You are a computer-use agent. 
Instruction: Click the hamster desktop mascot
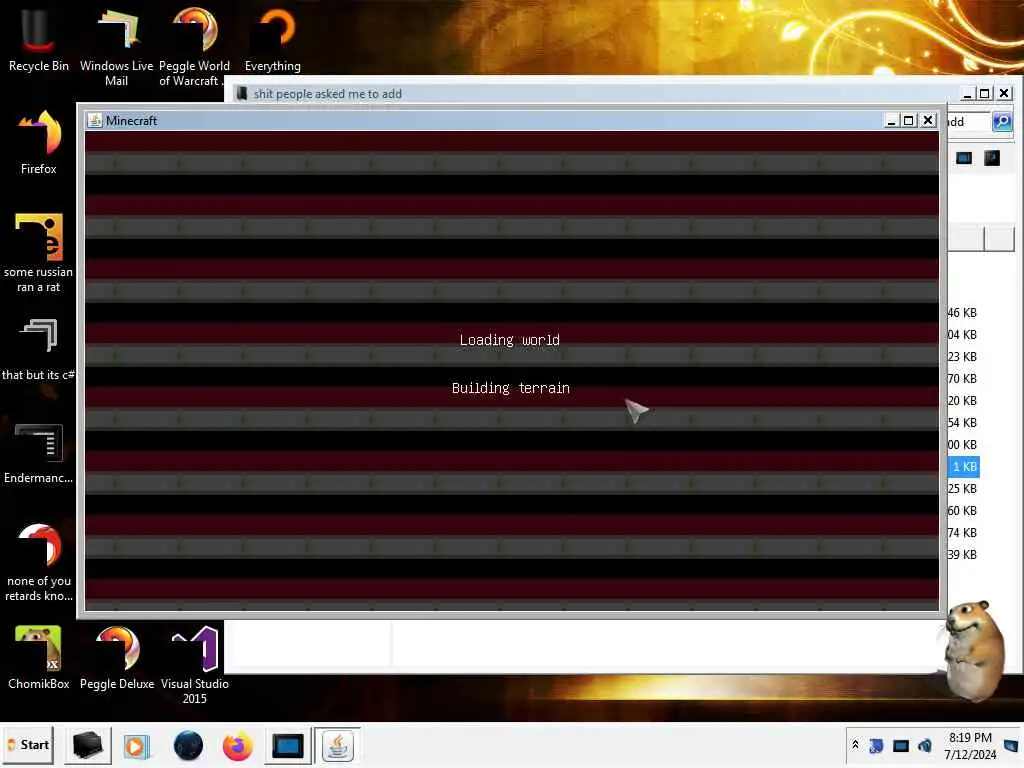(974, 650)
